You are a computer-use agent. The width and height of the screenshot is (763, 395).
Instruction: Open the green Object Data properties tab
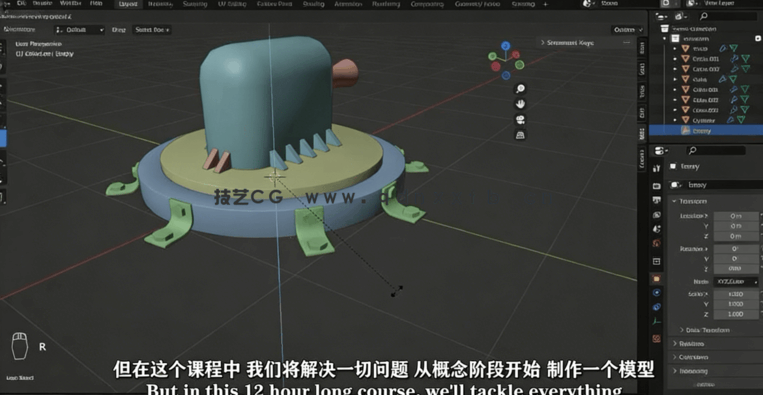[656, 321]
